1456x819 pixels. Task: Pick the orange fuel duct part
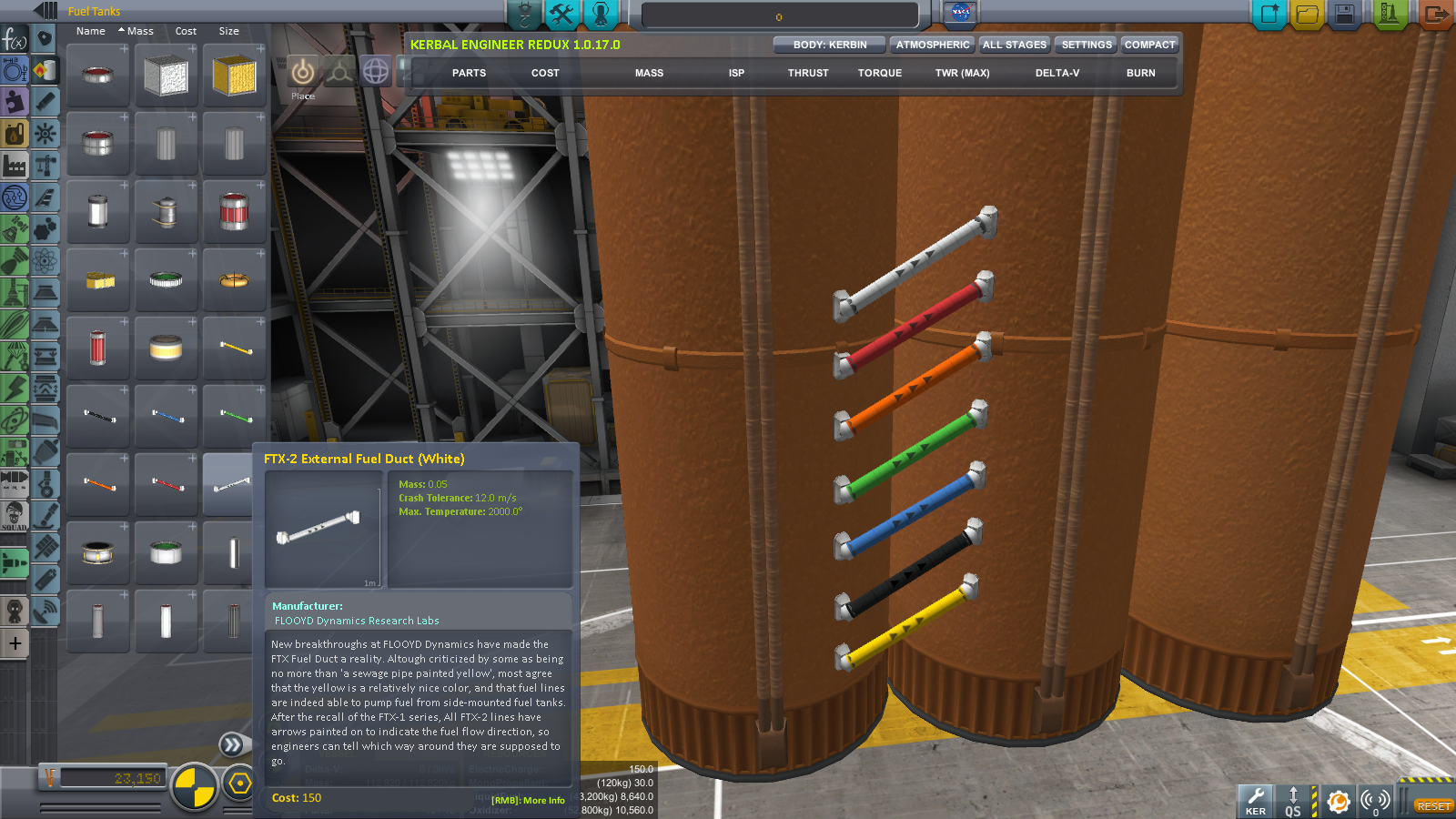pos(98,485)
